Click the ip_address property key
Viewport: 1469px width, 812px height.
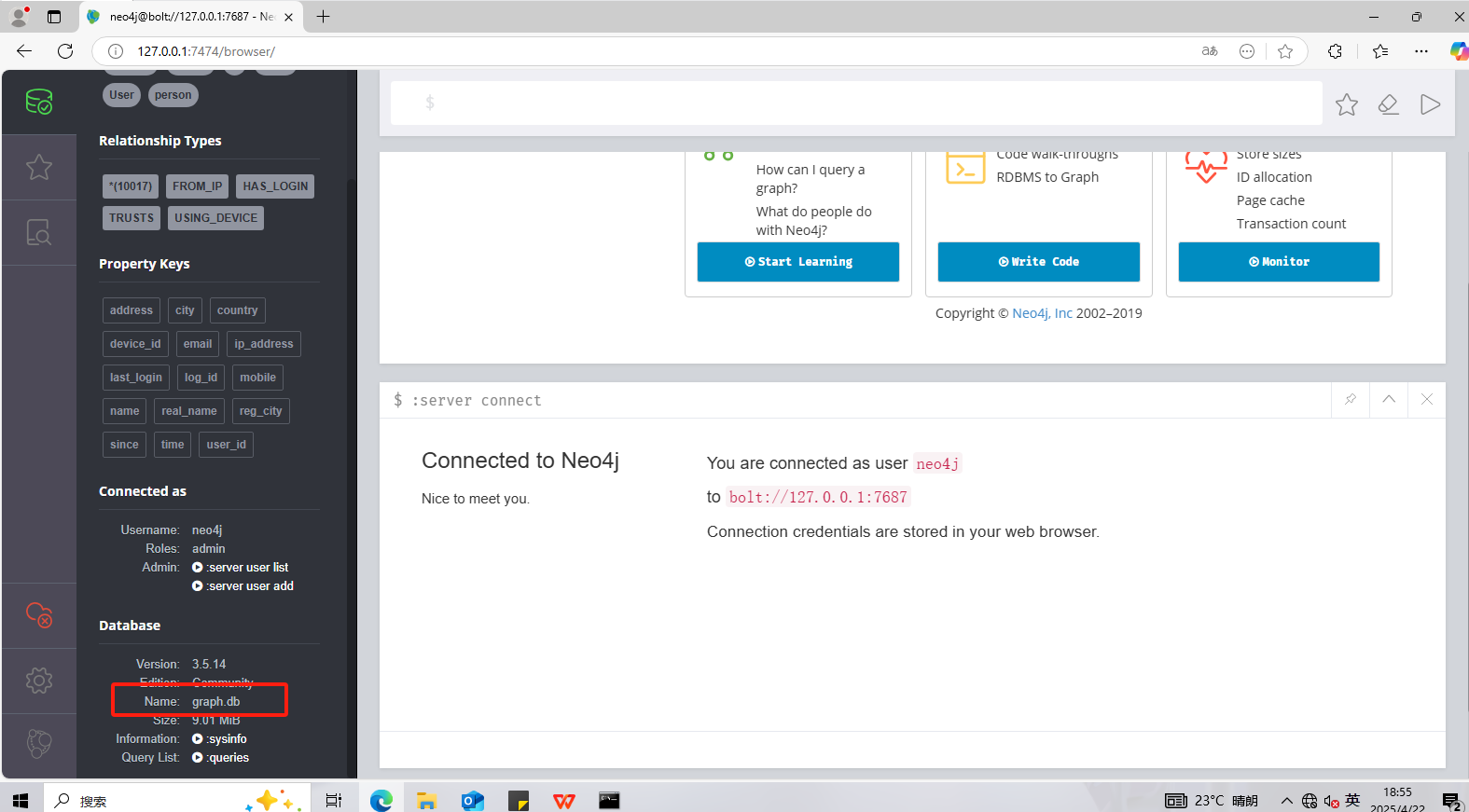(264, 344)
